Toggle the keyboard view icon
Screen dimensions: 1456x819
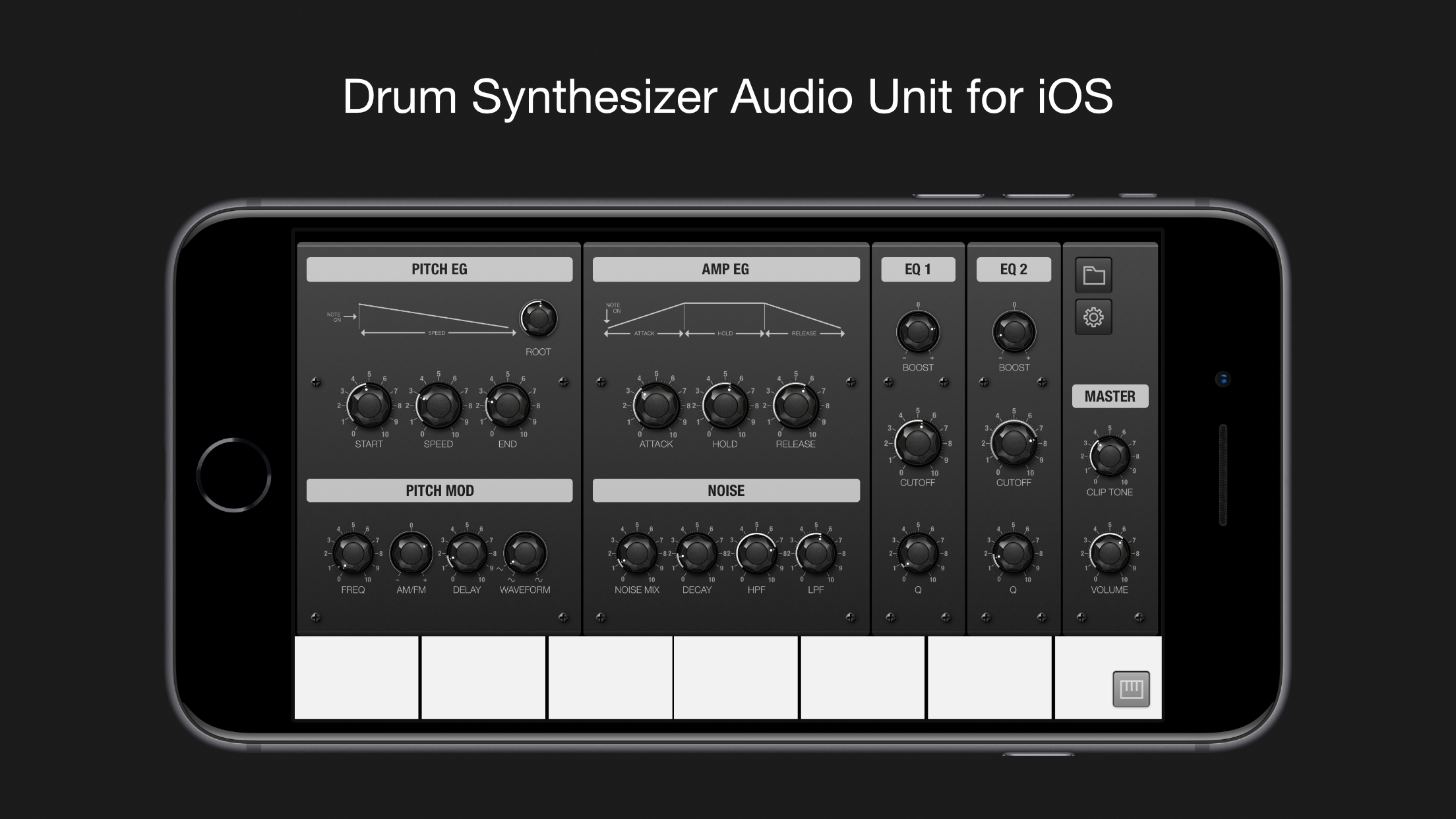coord(1131,689)
